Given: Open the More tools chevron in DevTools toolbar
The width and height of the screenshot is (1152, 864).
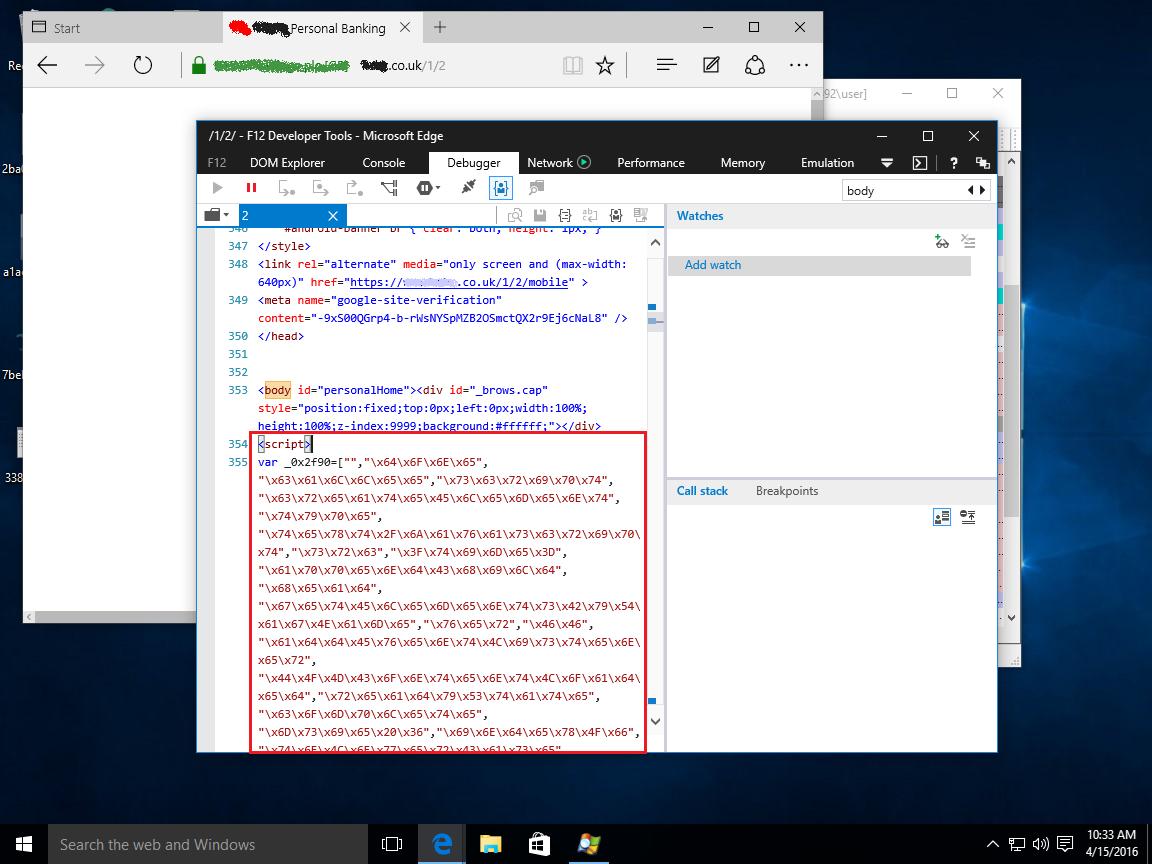Looking at the screenshot, I should click(x=887, y=162).
